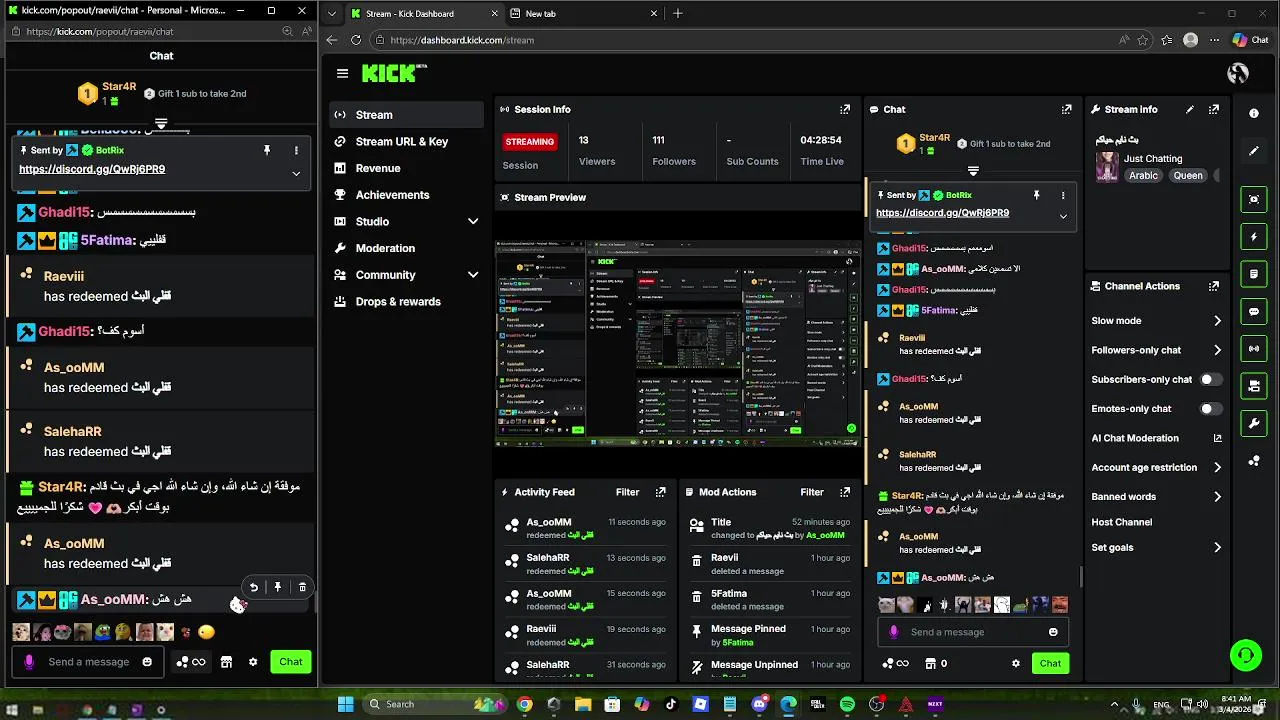Open the discord.gg link in the dashboard chat

tap(942, 213)
